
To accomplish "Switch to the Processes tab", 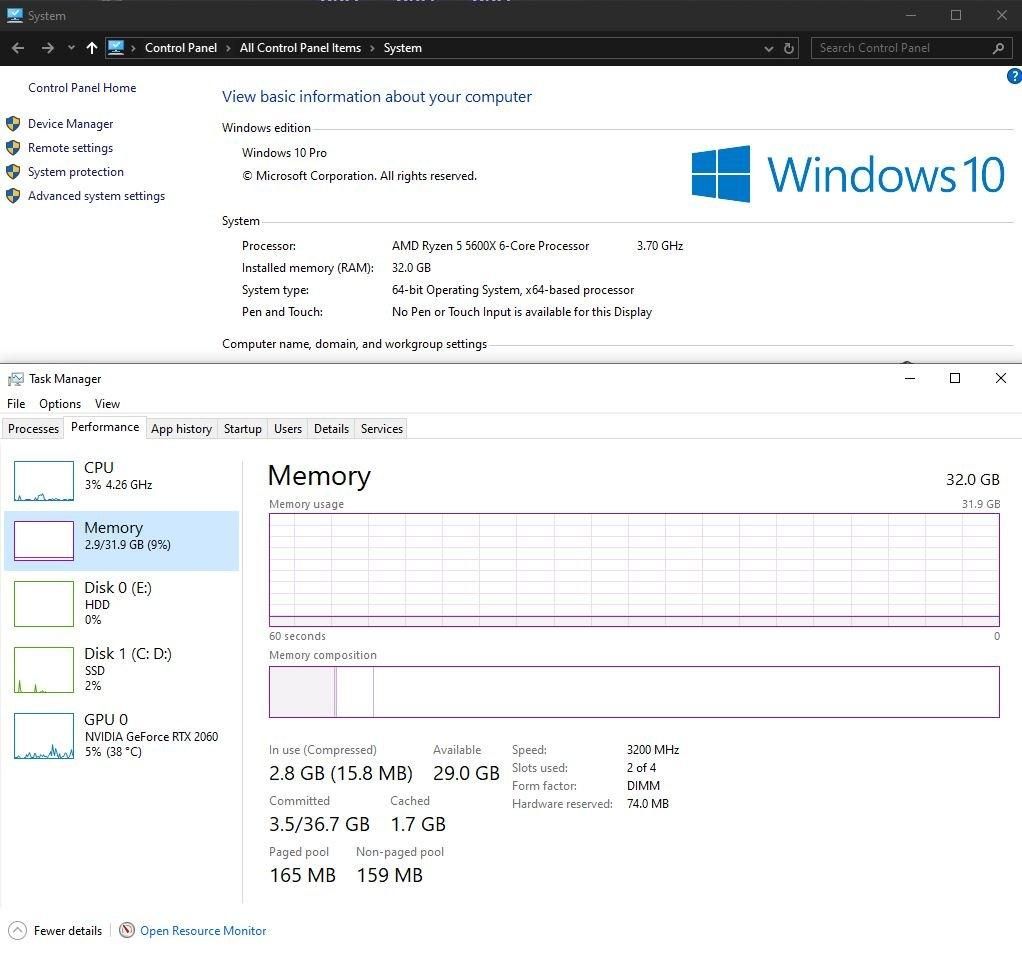I will coord(33,428).
